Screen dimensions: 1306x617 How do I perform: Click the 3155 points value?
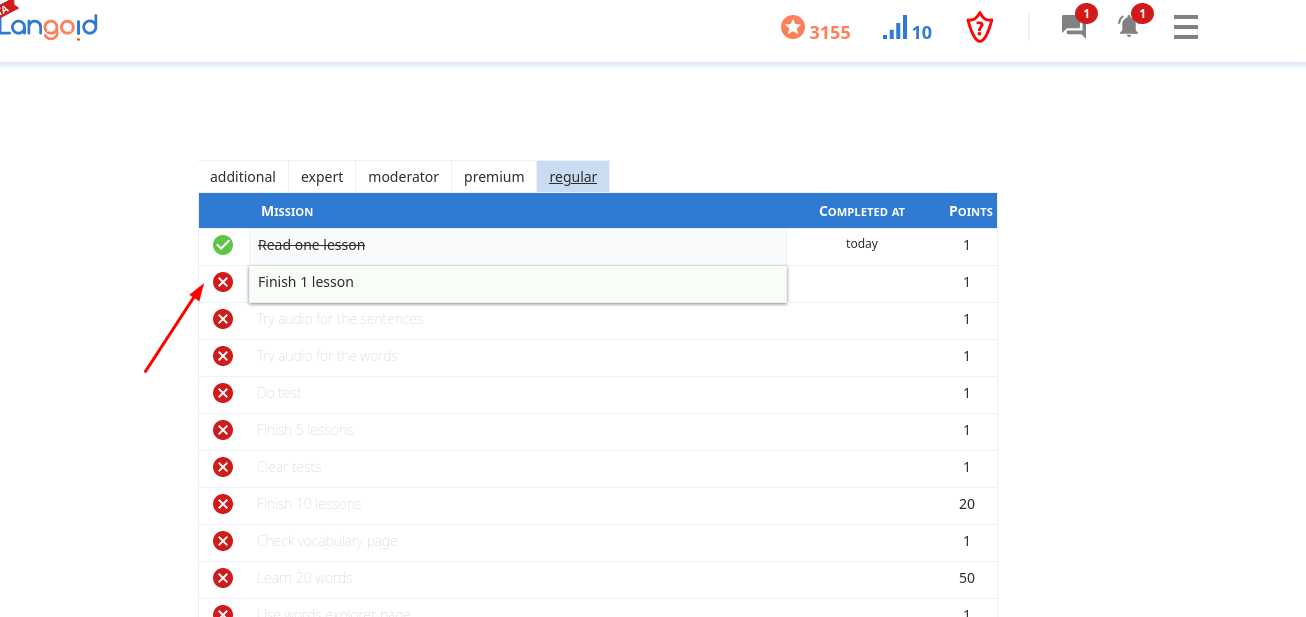pos(830,32)
